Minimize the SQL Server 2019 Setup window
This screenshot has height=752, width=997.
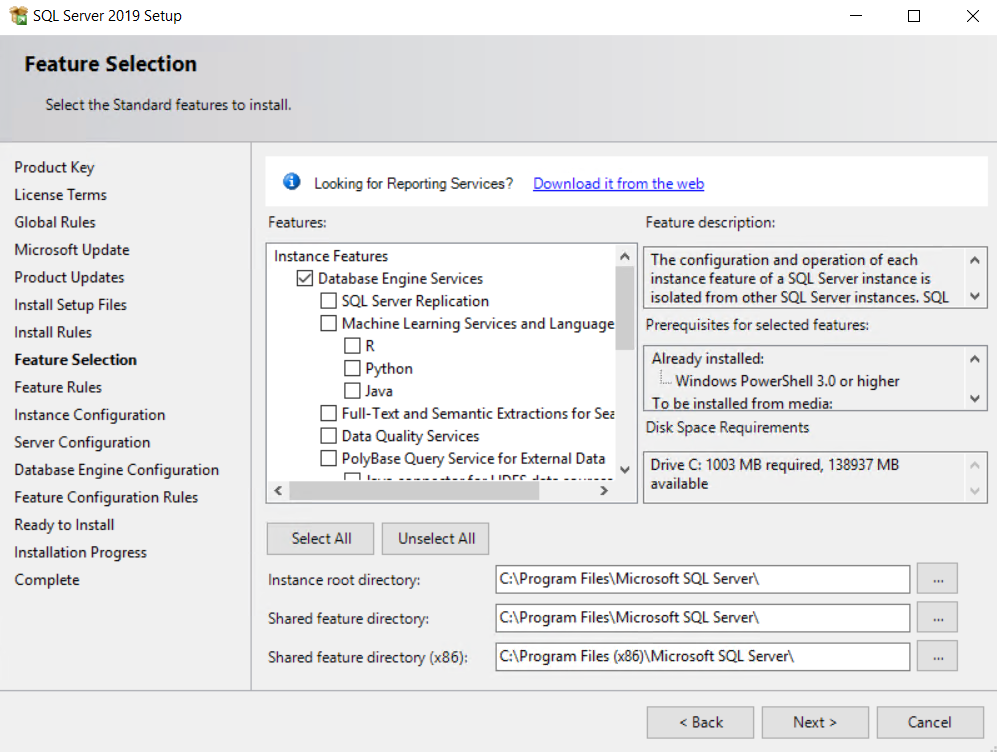pos(856,16)
